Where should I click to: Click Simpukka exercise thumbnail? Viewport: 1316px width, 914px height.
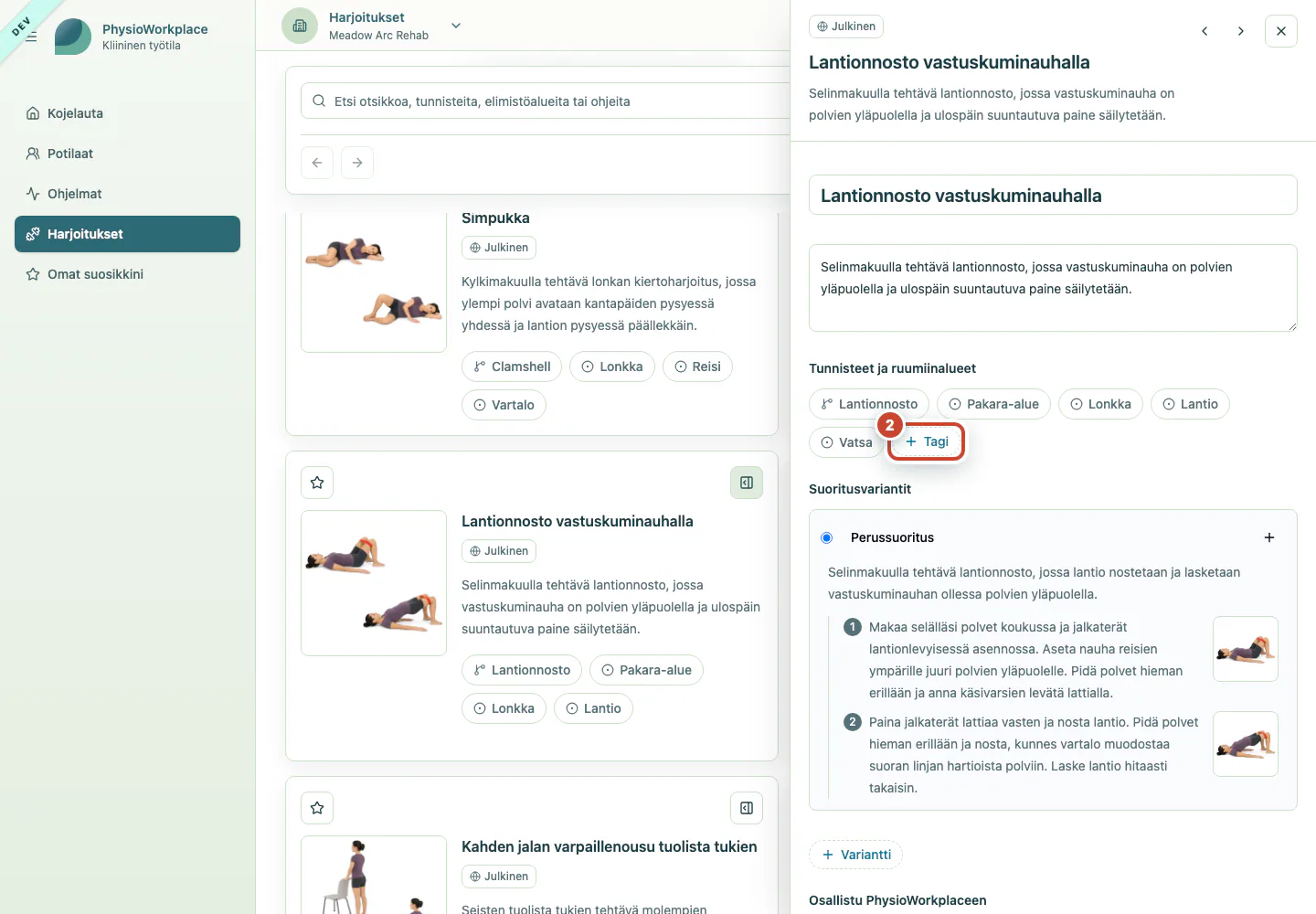click(x=374, y=282)
